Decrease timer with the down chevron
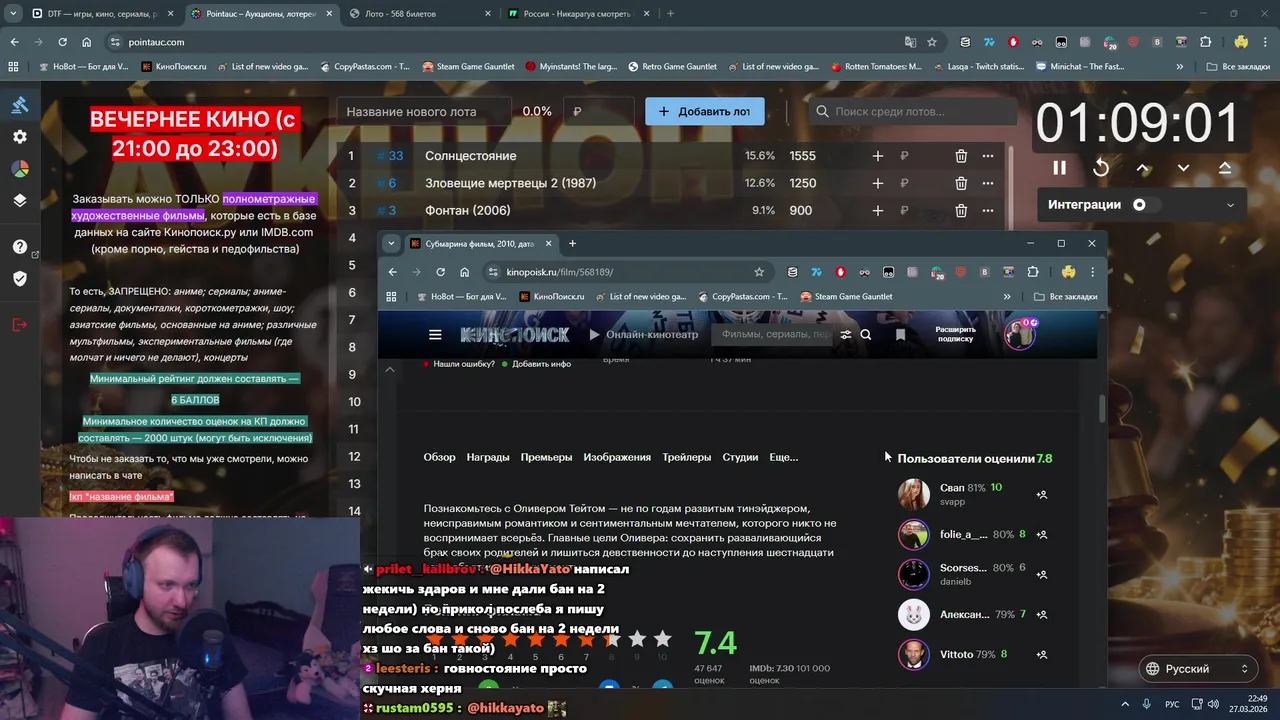 (1183, 168)
